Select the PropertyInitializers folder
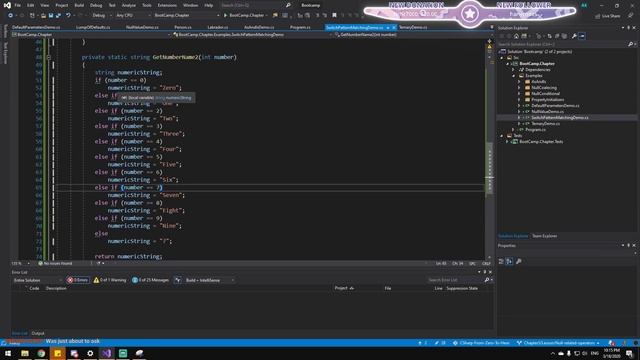This screenshot has height=360, width=640. point(547,100)
